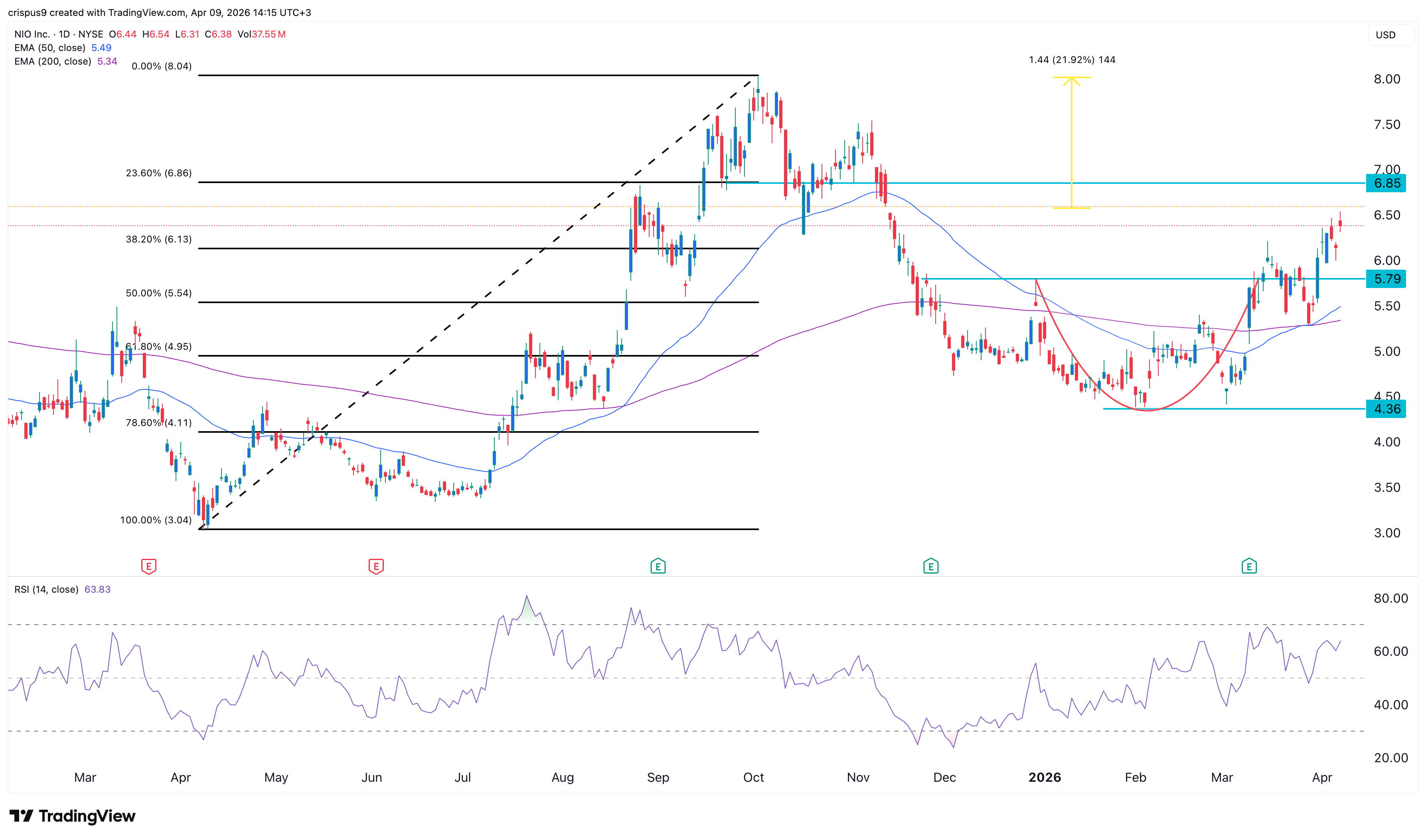Click the yellow price-range arrow tip
Screen dimensions: 1426x840
click(1071, 78)
